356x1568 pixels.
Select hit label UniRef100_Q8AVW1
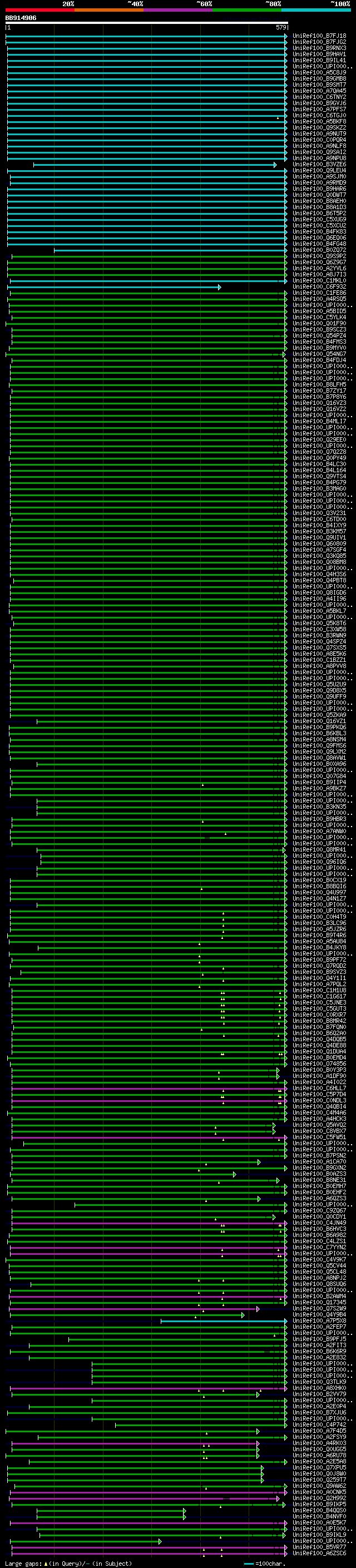319,758
